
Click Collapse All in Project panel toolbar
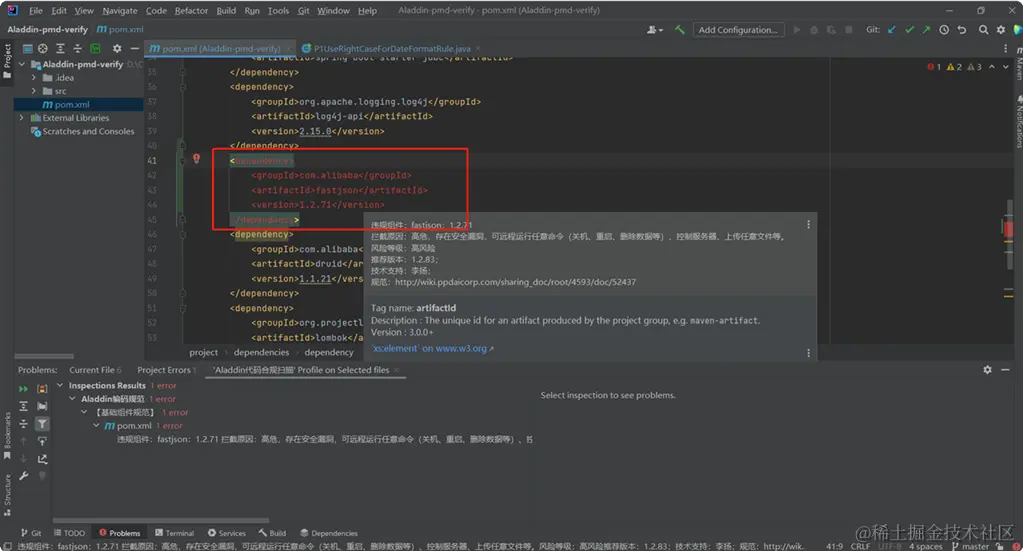click(78, 48)
